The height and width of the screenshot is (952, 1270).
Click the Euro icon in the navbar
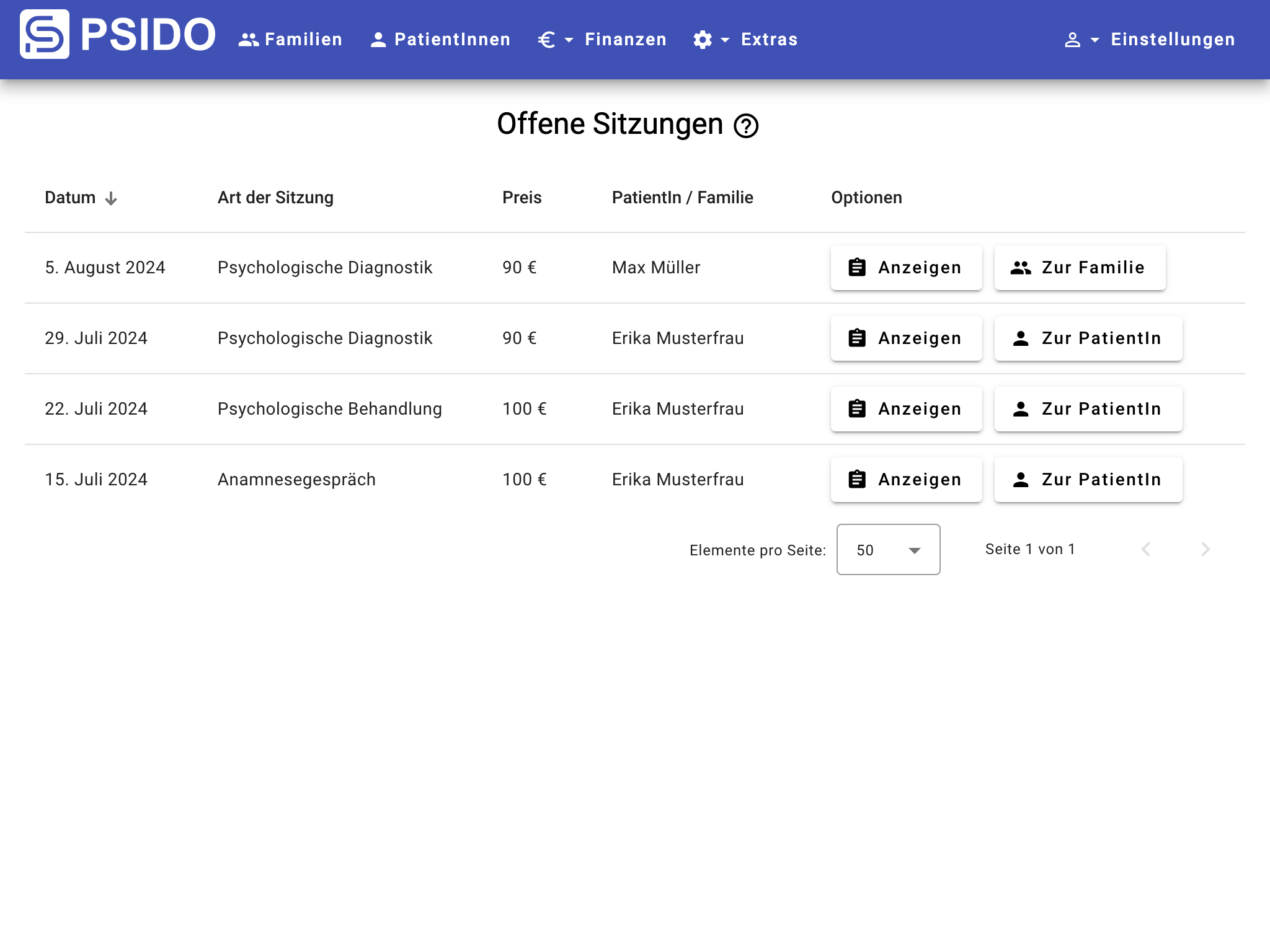[546, 40]
